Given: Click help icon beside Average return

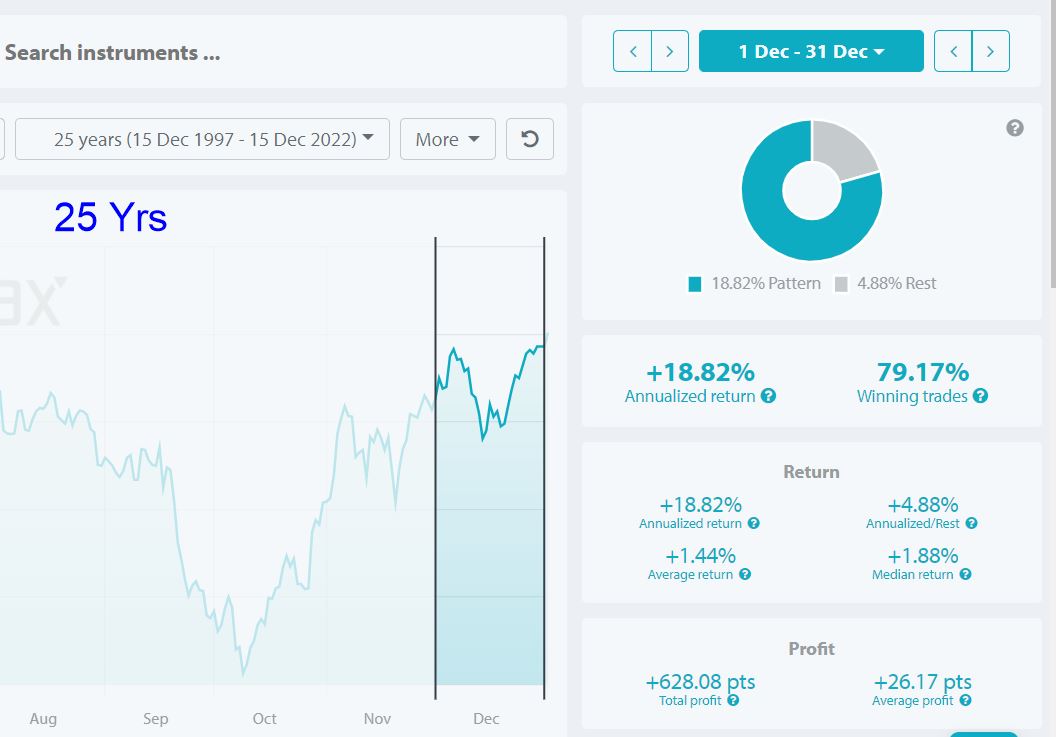Looking at the screenshot, I should tap(745, 575).
